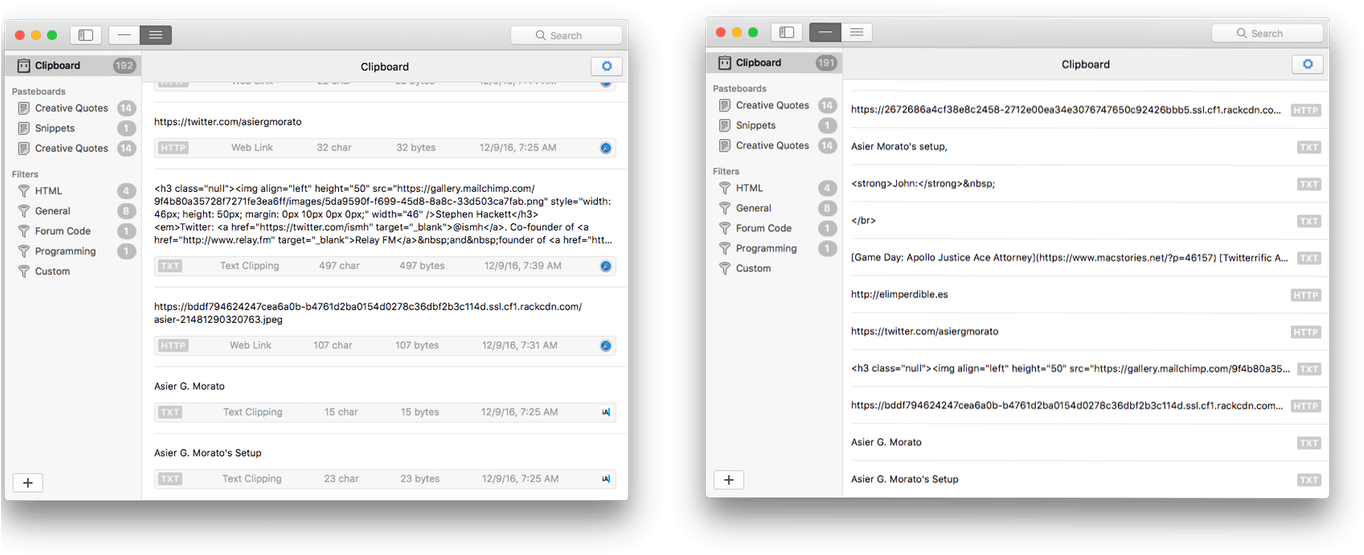1364x555 pixels.
Task: Click the plus button in left window
Action: (28, 482)
